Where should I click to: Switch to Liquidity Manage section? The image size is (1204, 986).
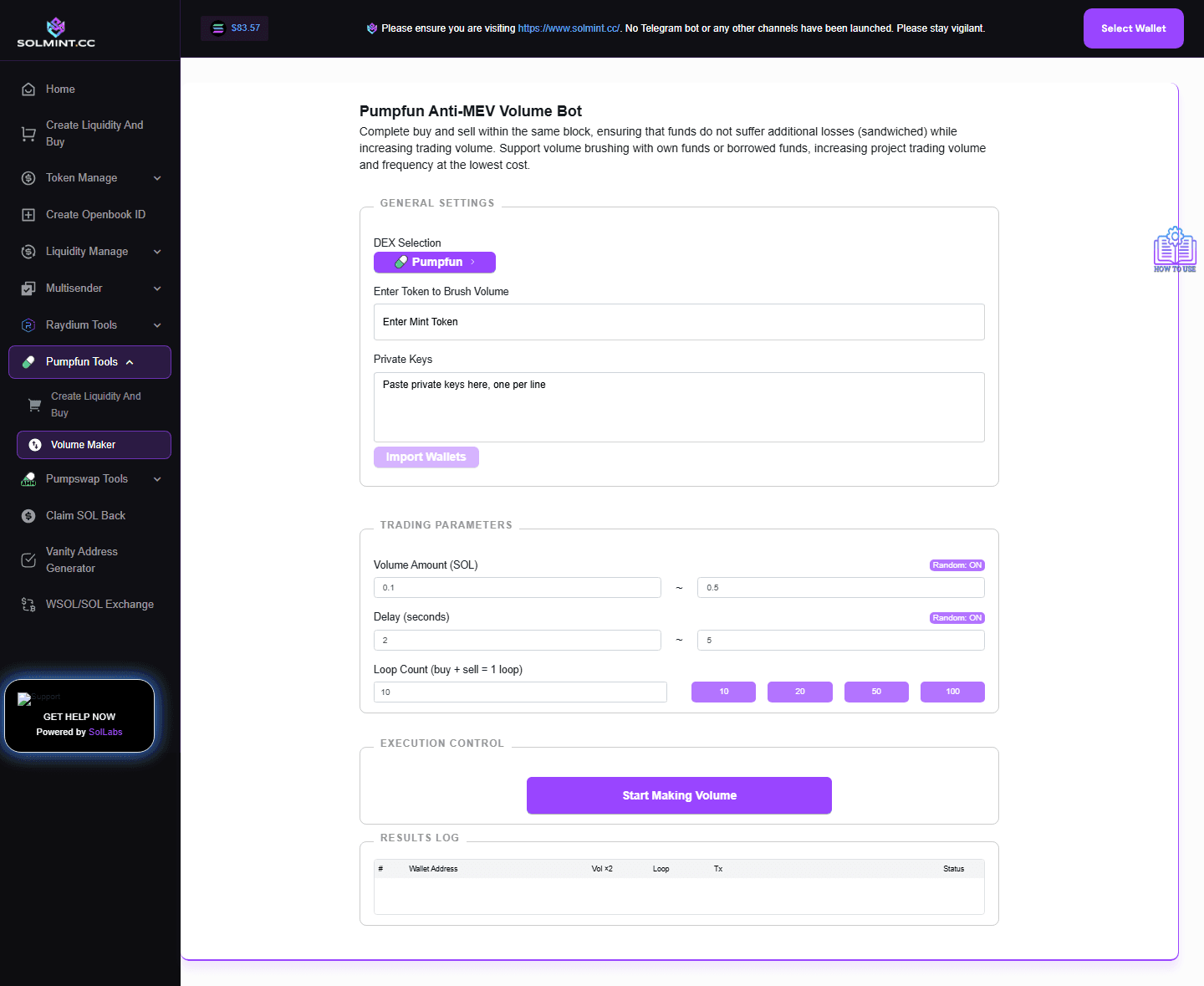[x=87, y=251]
